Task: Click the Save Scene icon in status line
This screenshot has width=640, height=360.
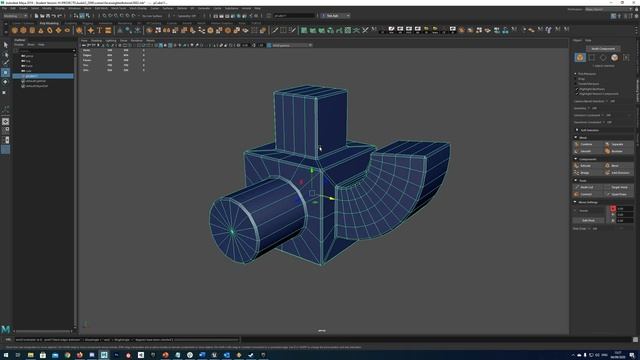Action: point(48,16)
